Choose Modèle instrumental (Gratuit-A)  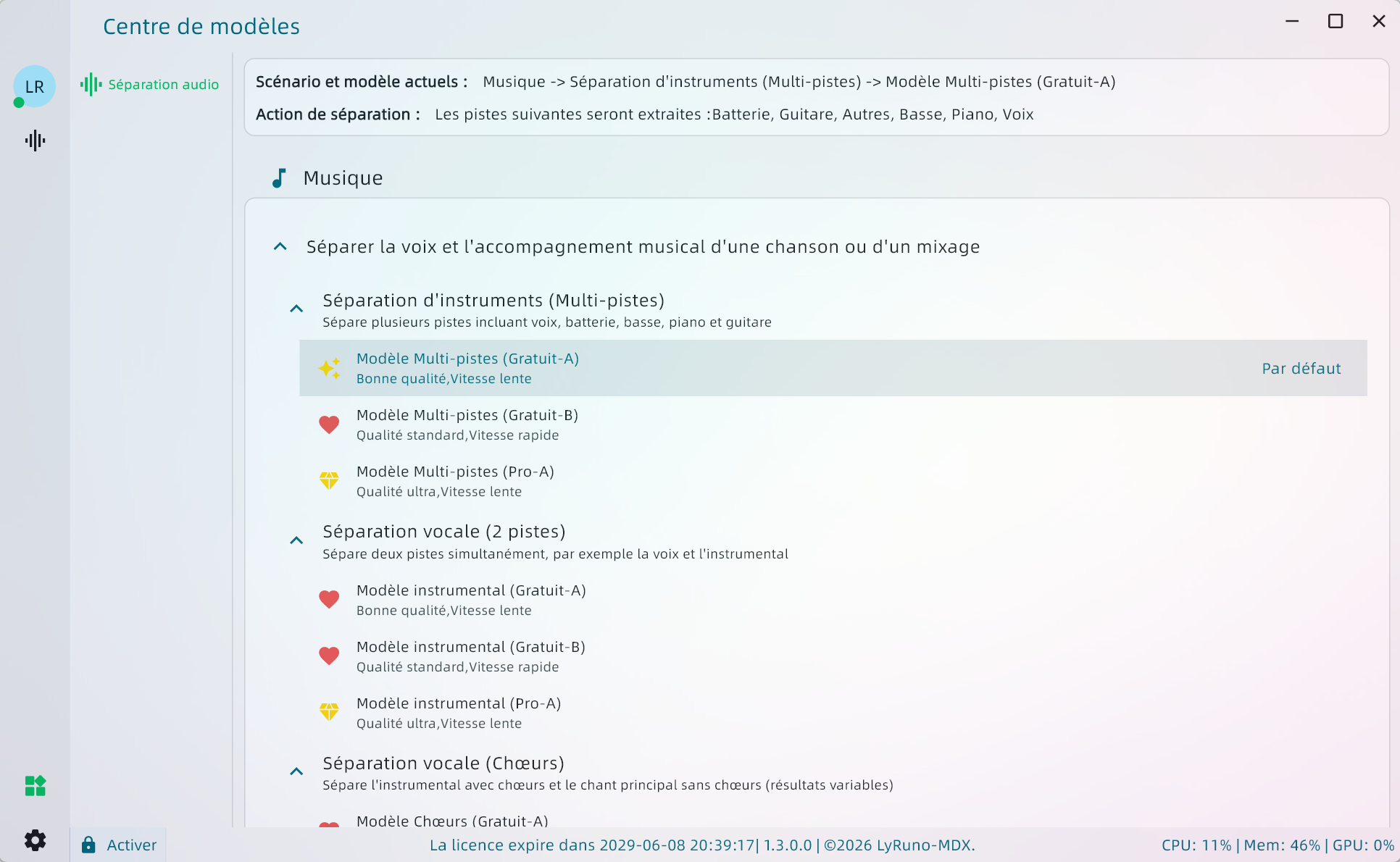click(x=471, y=600)
